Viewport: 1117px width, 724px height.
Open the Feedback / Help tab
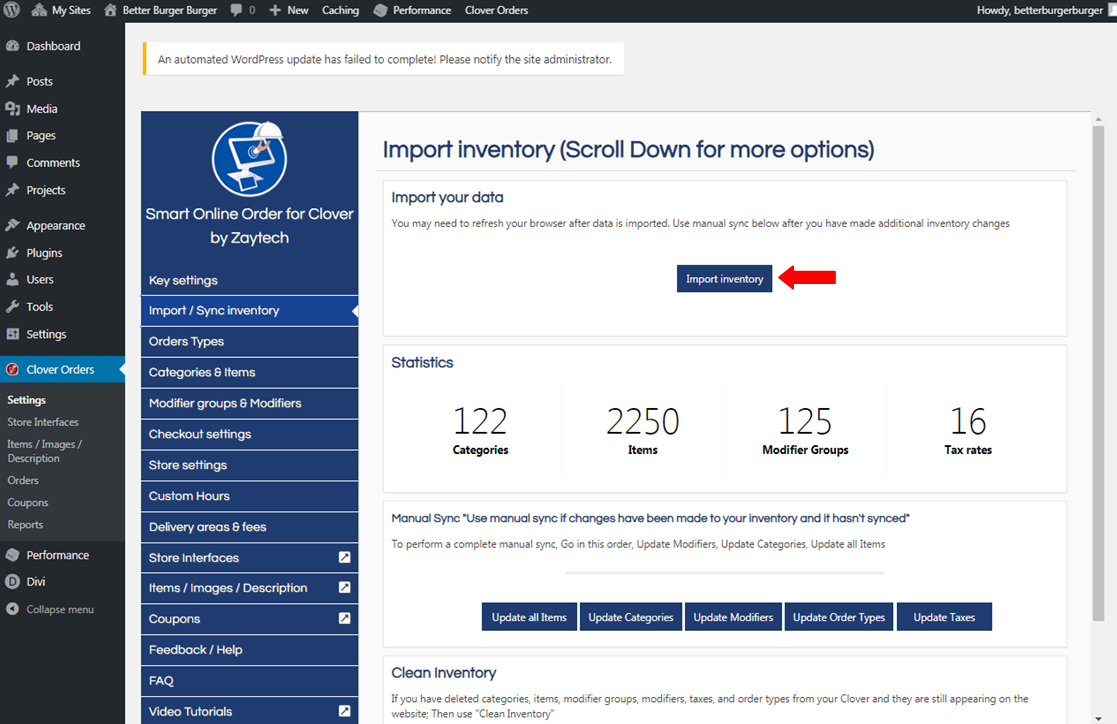pos(249,650)
